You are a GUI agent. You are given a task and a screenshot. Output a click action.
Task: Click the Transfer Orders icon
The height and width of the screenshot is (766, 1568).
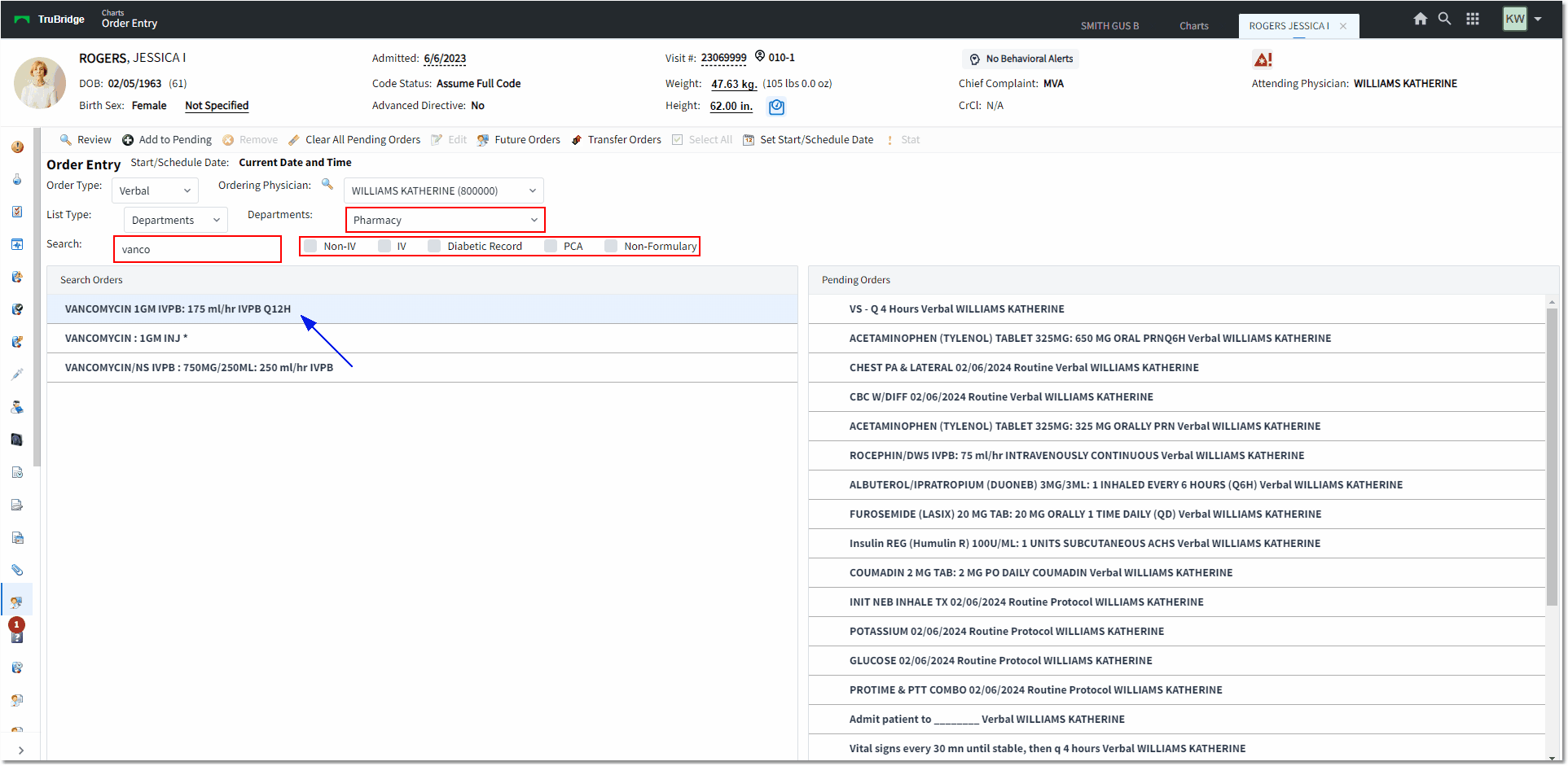tap(577, 140)
